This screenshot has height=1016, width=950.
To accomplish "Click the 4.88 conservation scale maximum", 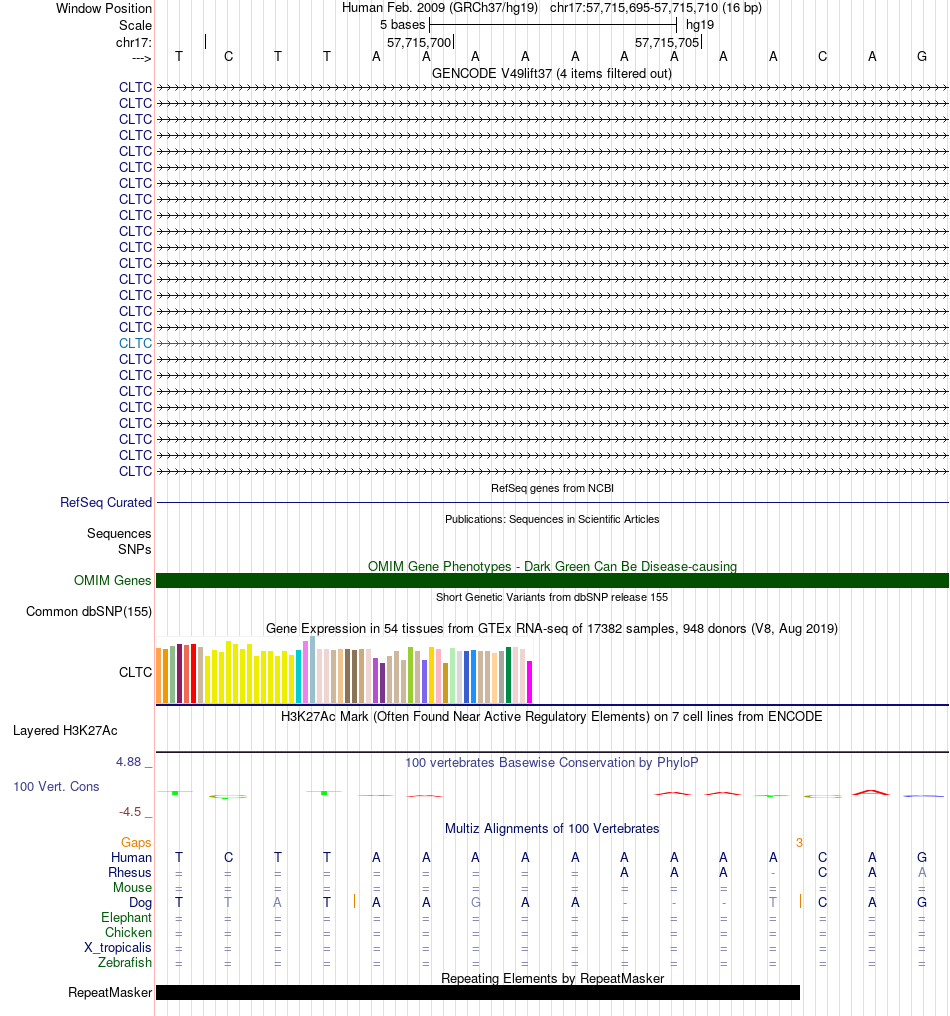I will click(128, 761).
